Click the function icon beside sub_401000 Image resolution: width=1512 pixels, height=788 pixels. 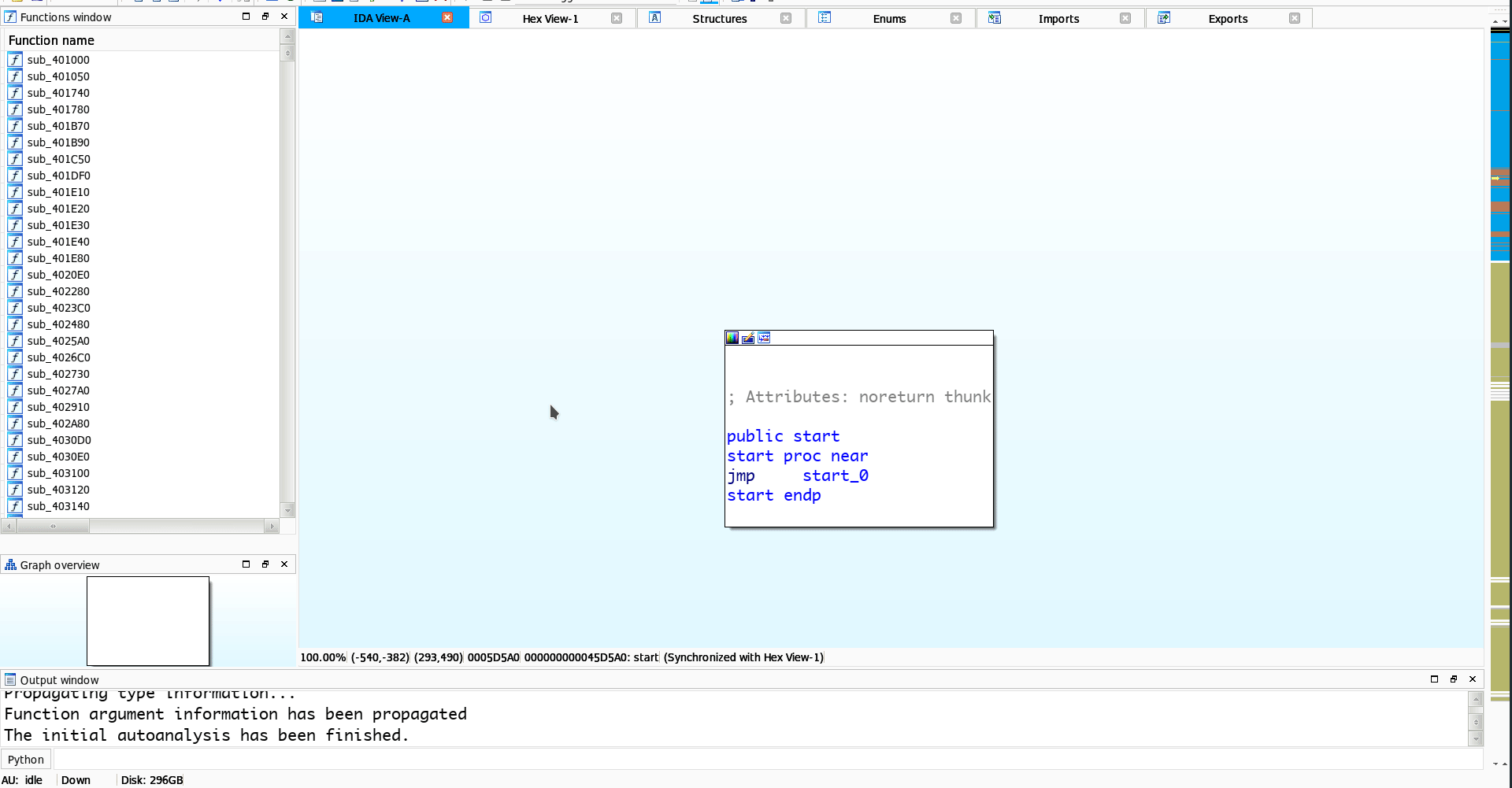(15, 60)
